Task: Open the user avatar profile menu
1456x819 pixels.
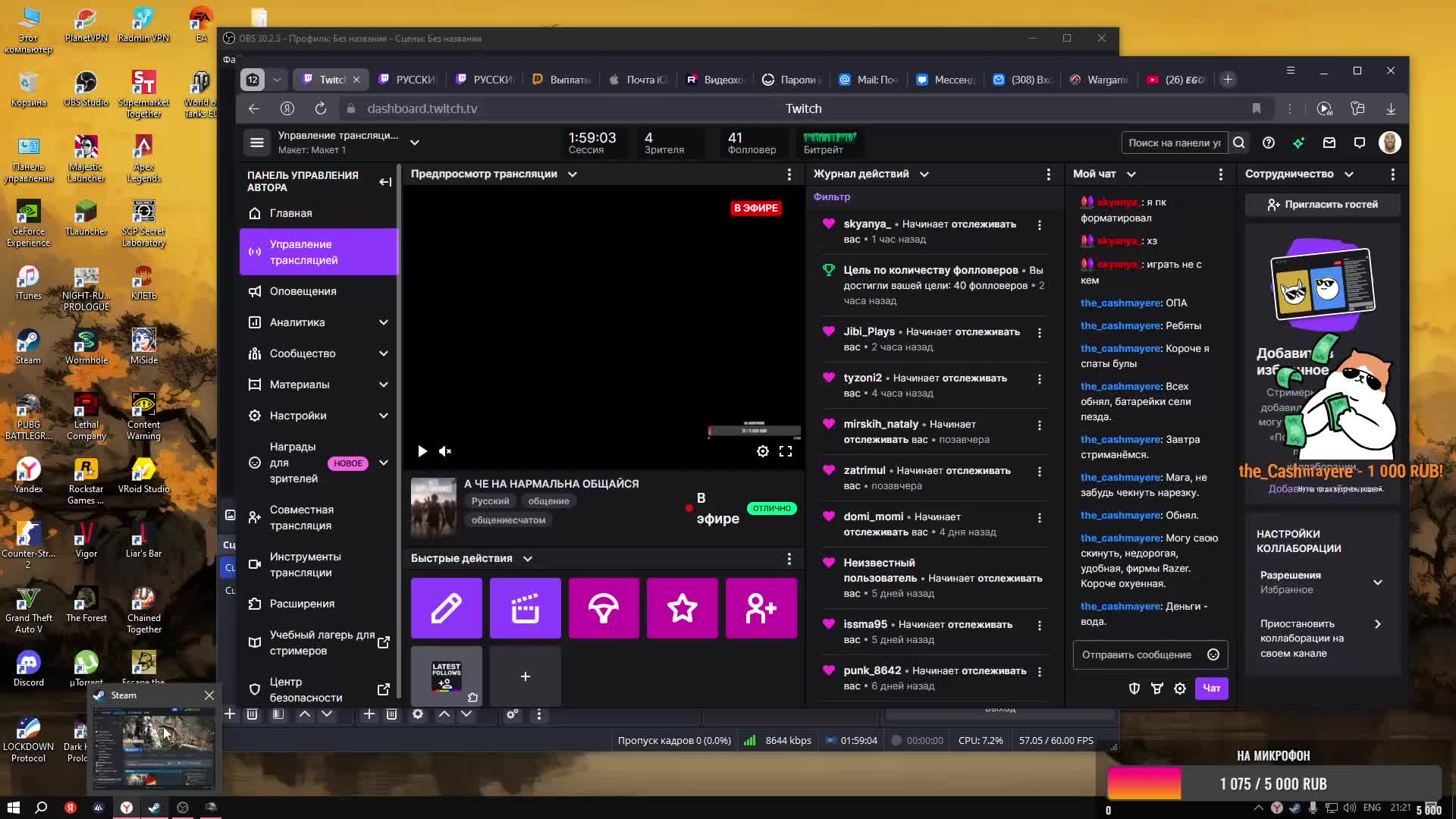Action: (1390, 143)
